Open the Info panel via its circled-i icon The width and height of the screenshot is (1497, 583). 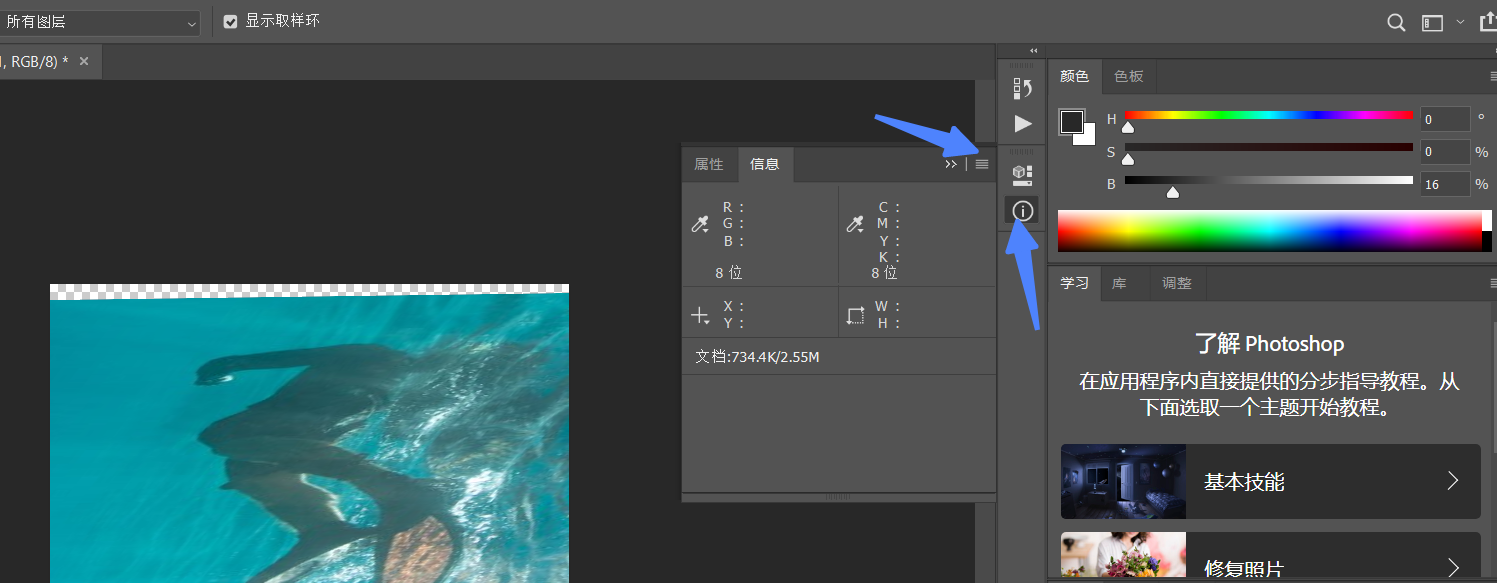point(1021,210)
